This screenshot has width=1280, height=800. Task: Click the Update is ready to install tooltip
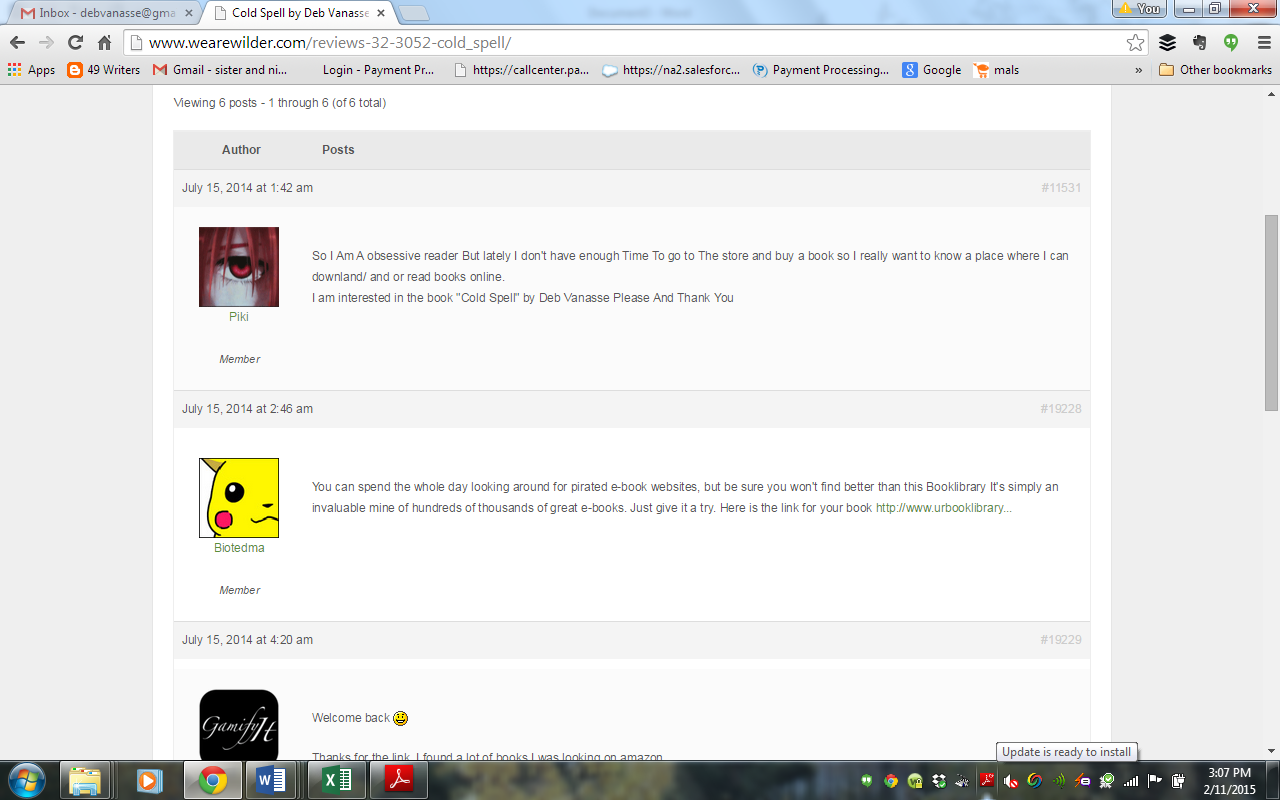click(x=1066, y=752)
